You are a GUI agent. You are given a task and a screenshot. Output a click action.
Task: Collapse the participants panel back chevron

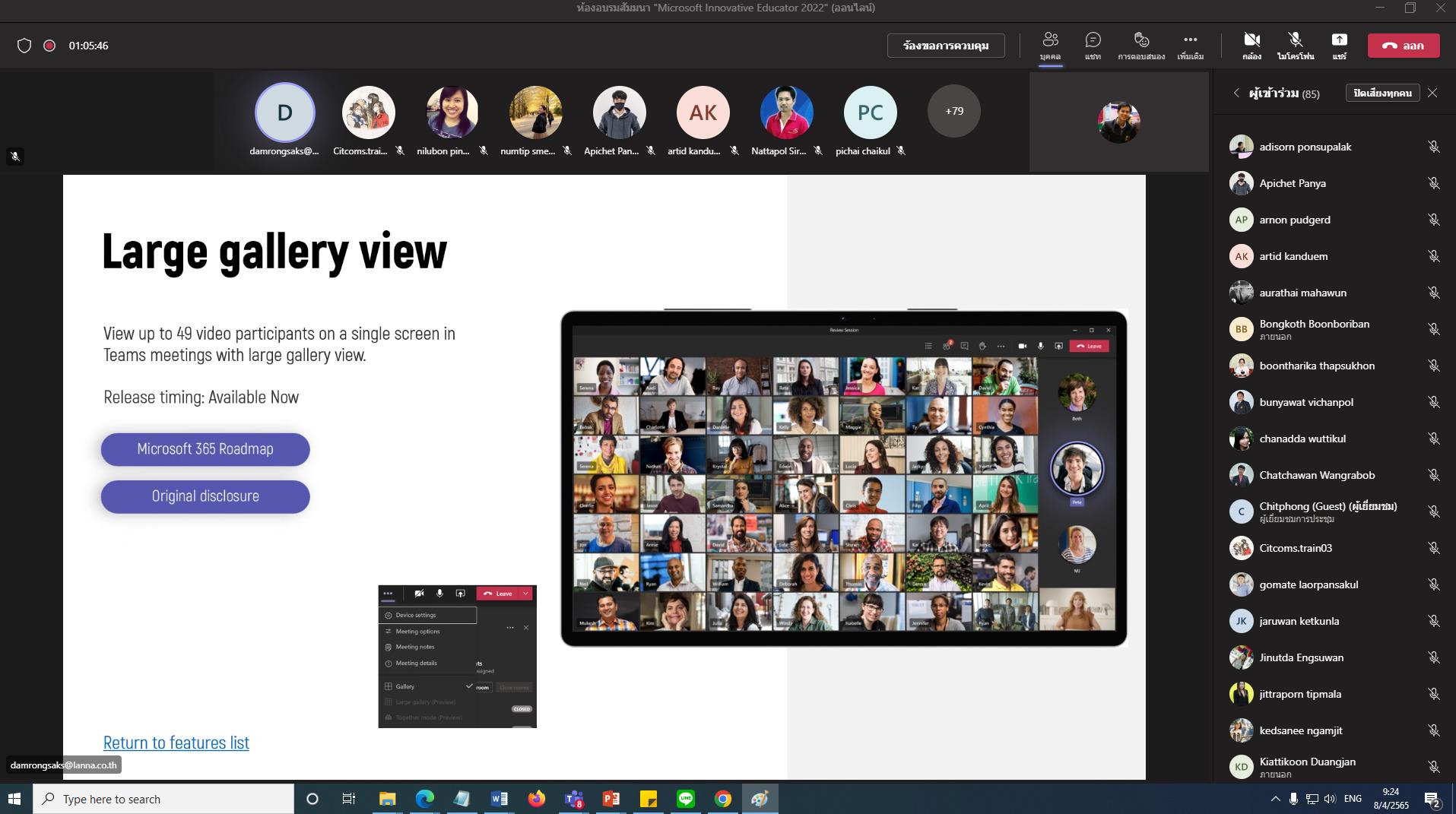click(x=1236, y=93)
